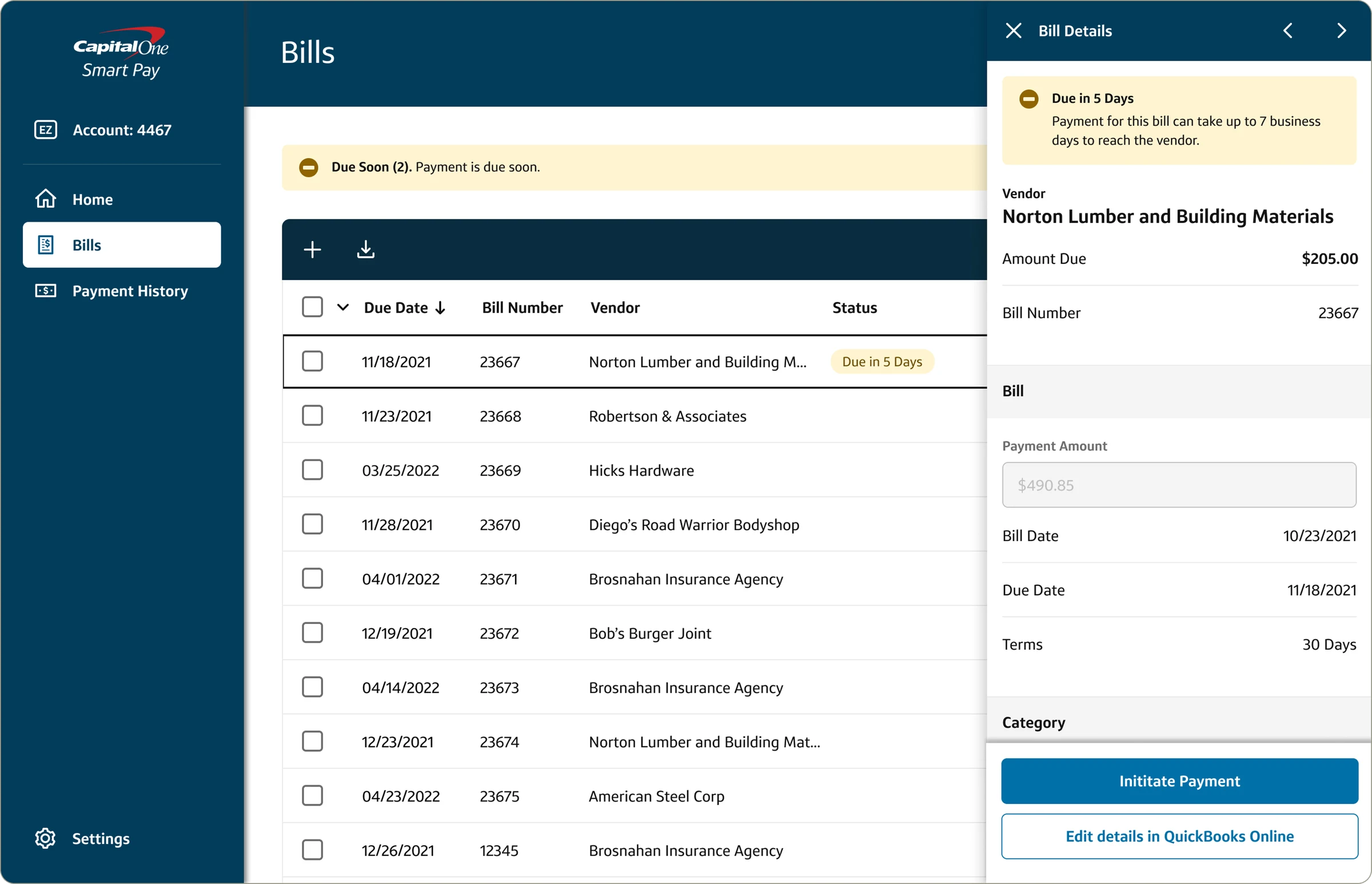Click the 12/23/2021 due date cell
Image resolution: width=1372 pixels, height=884 pixels.
point(397,742)
